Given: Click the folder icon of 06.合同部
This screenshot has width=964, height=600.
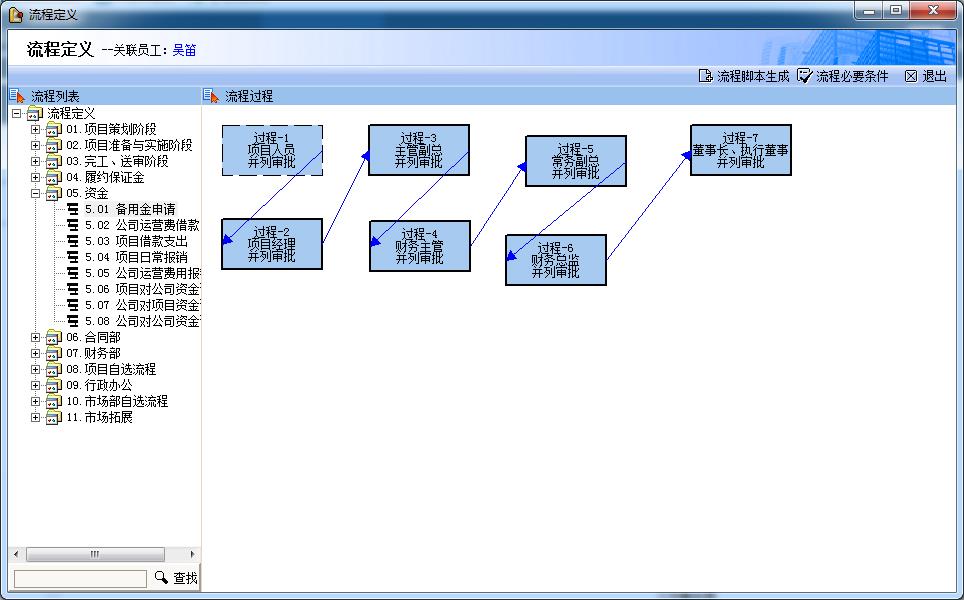Looking at the screenshot, I should (54, 338).
